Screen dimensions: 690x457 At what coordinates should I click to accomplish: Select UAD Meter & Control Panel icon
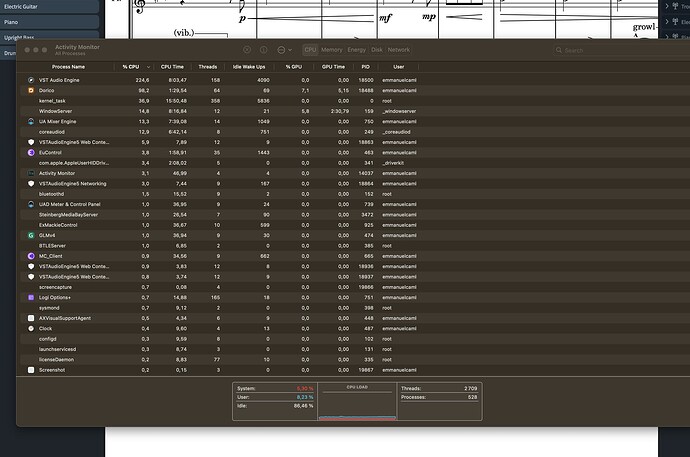31,204
